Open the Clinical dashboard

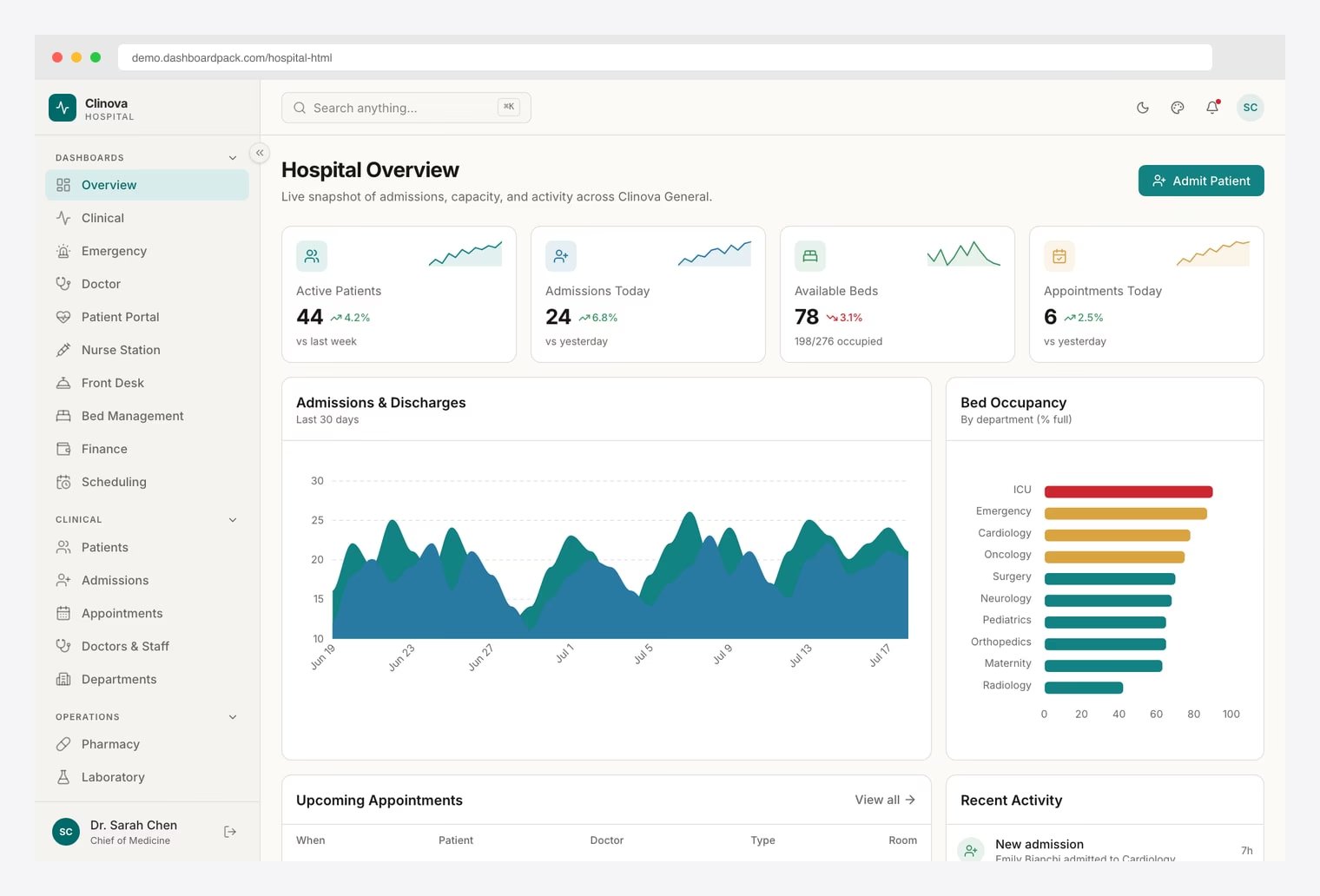pyautogui.click(x=147, y=218)
